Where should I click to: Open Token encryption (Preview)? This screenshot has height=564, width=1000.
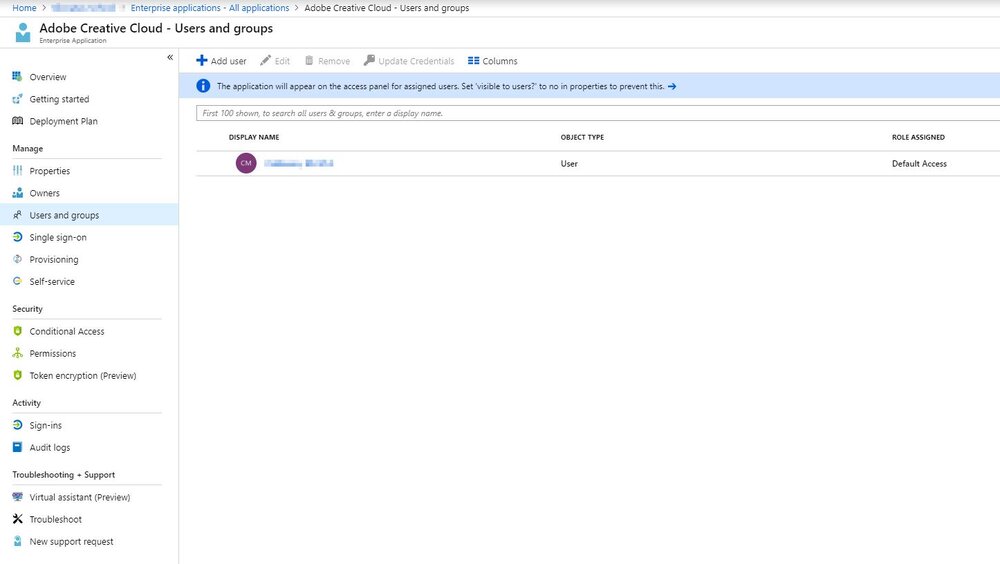(x=83, y=376)
